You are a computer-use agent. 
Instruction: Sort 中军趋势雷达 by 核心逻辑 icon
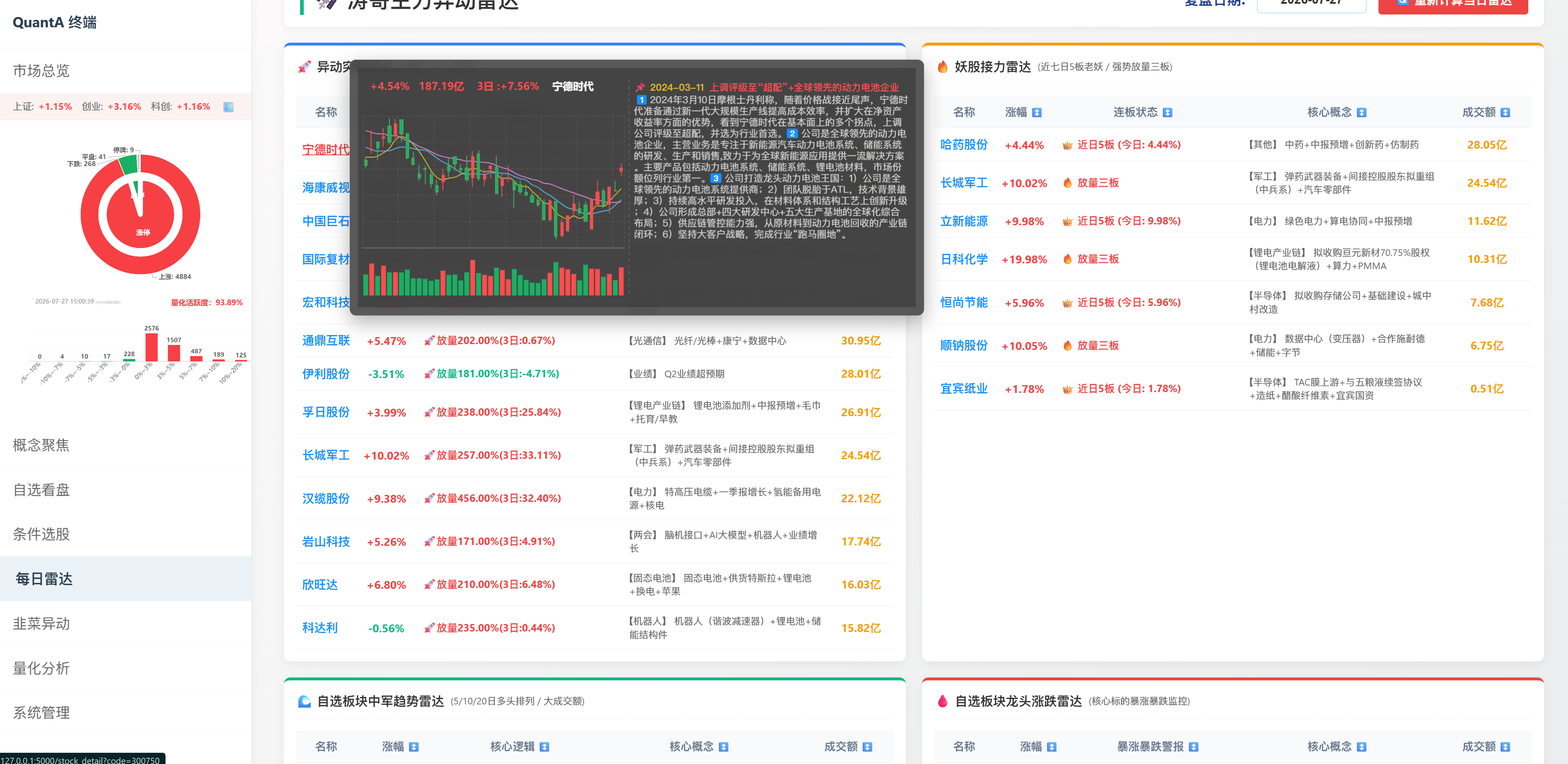pyautogui.click(x=545, y=747)
